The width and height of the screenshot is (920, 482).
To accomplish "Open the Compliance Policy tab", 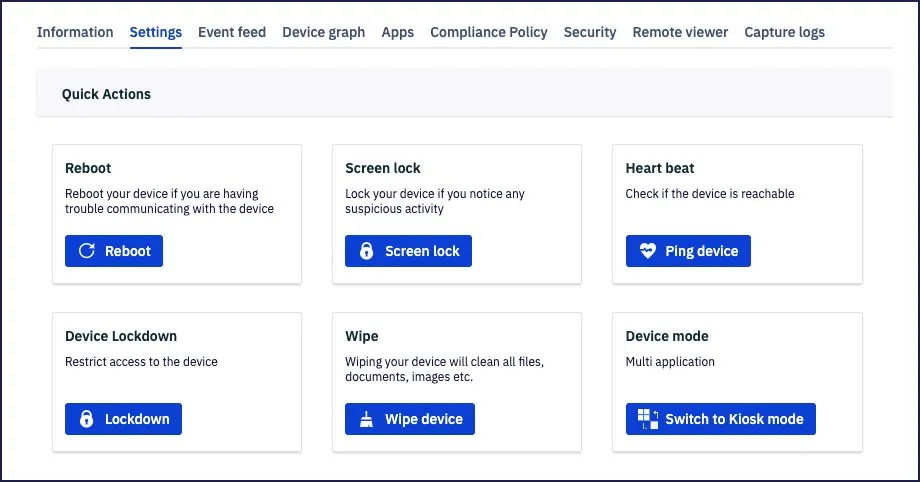I will (489, 32).
